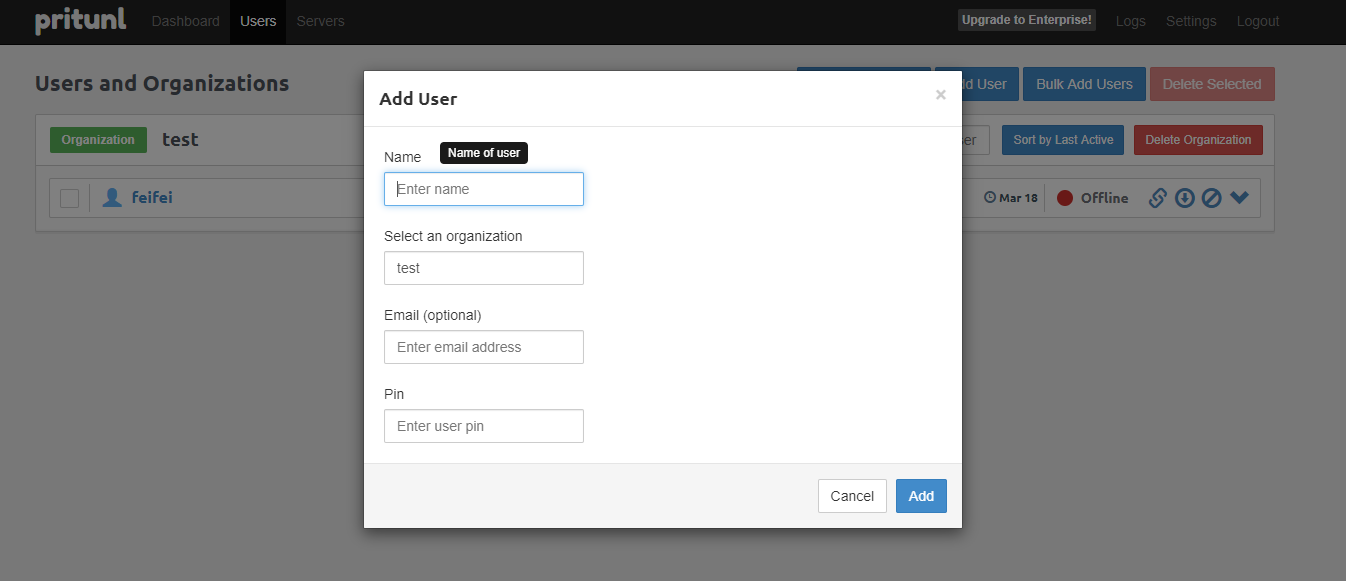Image resolution: width=1346 pixels, height=581 pixels.
Task: Click the blue Add button
Action: point(921,496)
